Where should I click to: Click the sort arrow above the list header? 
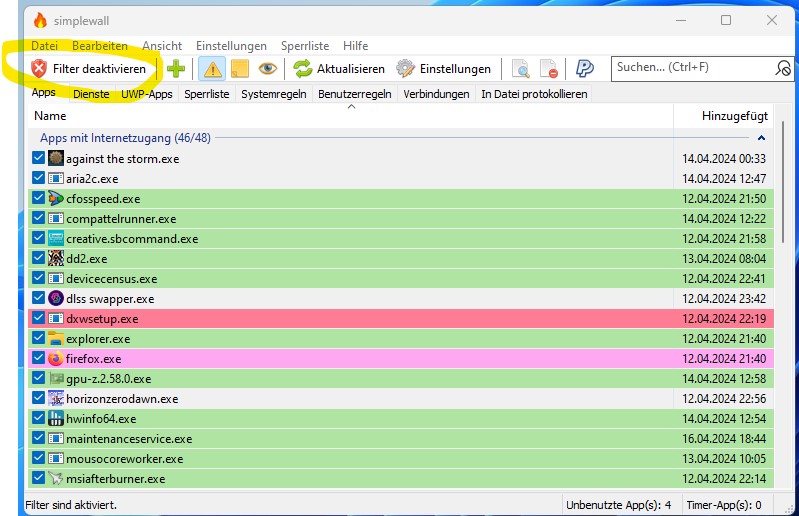(x=351, y=107)
